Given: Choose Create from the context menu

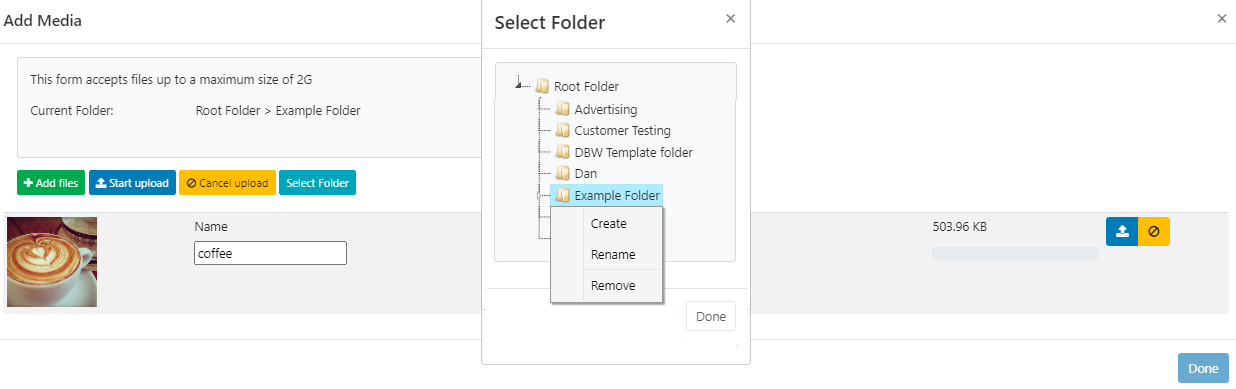Looking at the screenshot, I should point(607,223).
